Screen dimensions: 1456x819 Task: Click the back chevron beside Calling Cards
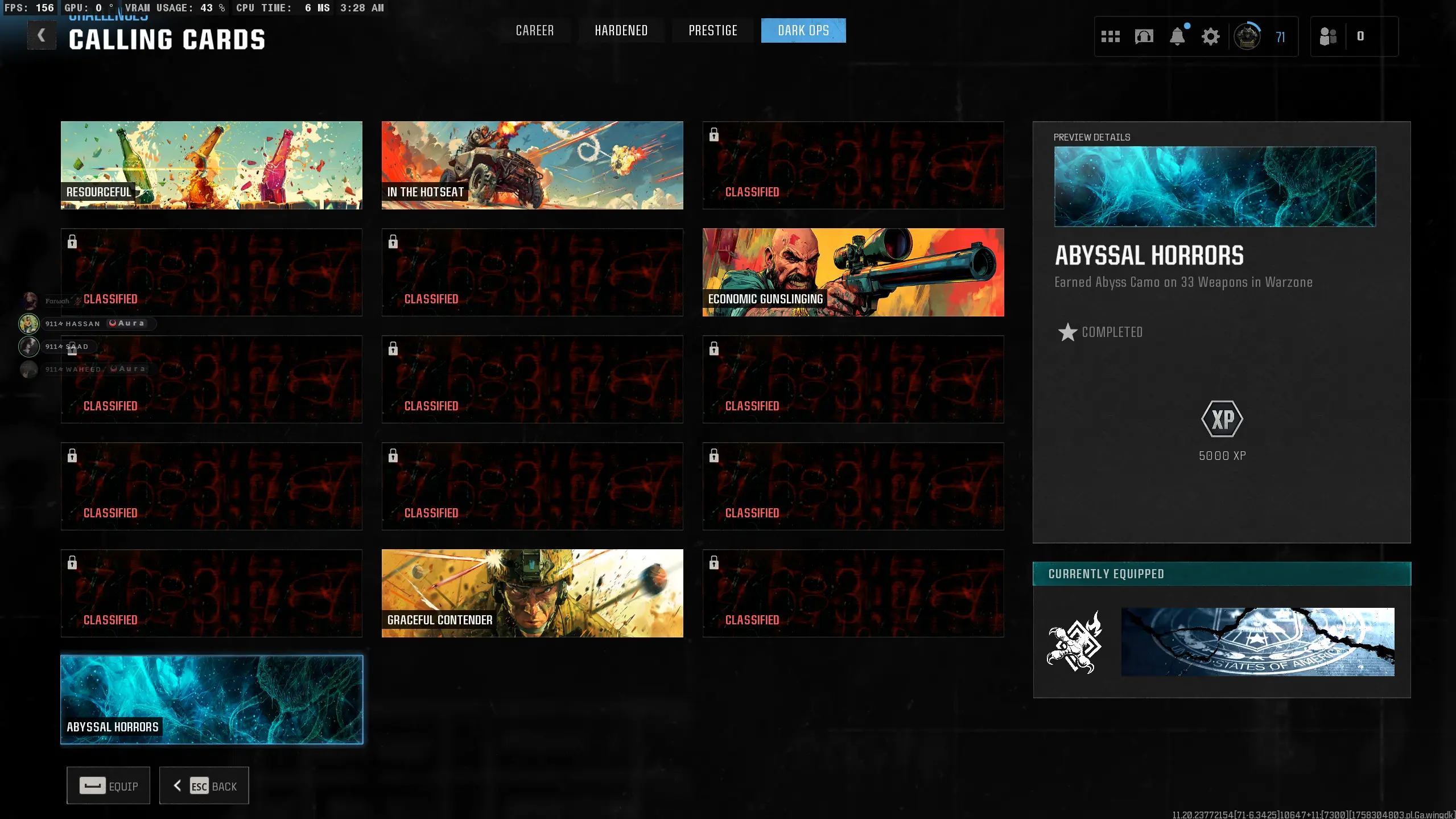42,35
